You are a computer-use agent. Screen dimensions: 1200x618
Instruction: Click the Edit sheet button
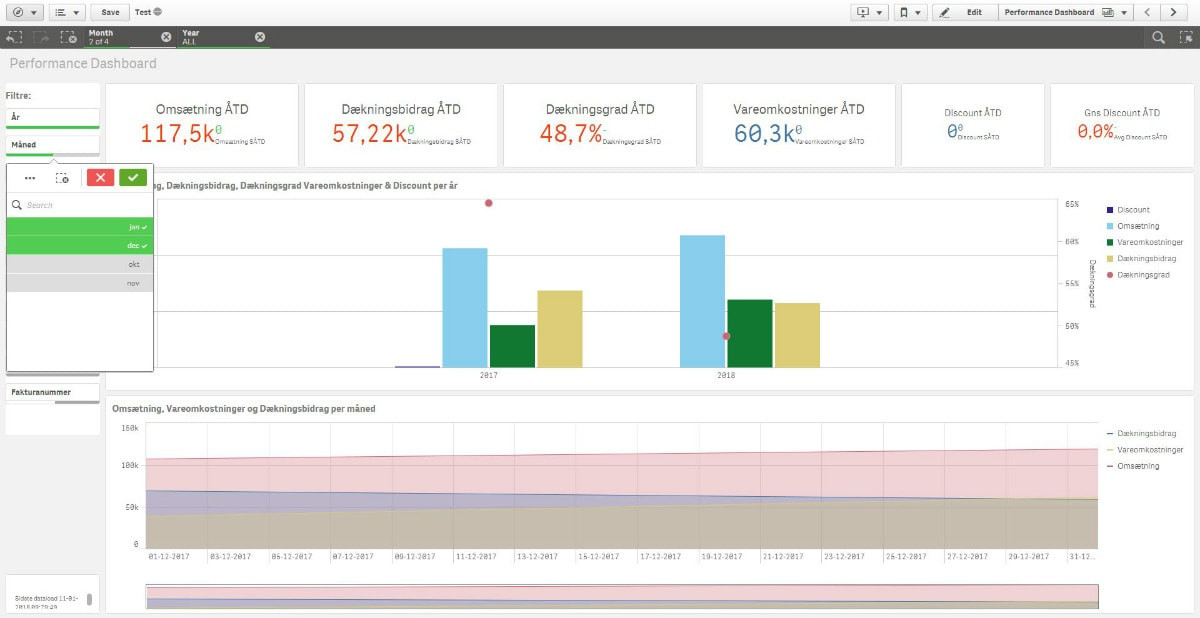tap(964, 12)
